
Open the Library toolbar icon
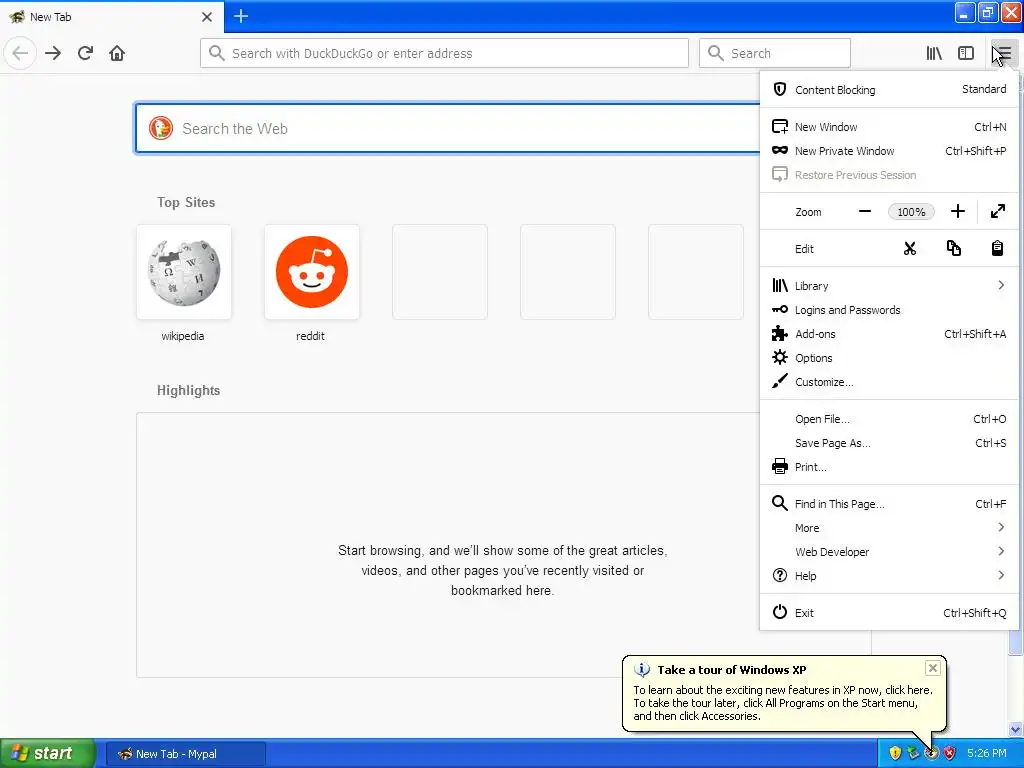[934, 53]
